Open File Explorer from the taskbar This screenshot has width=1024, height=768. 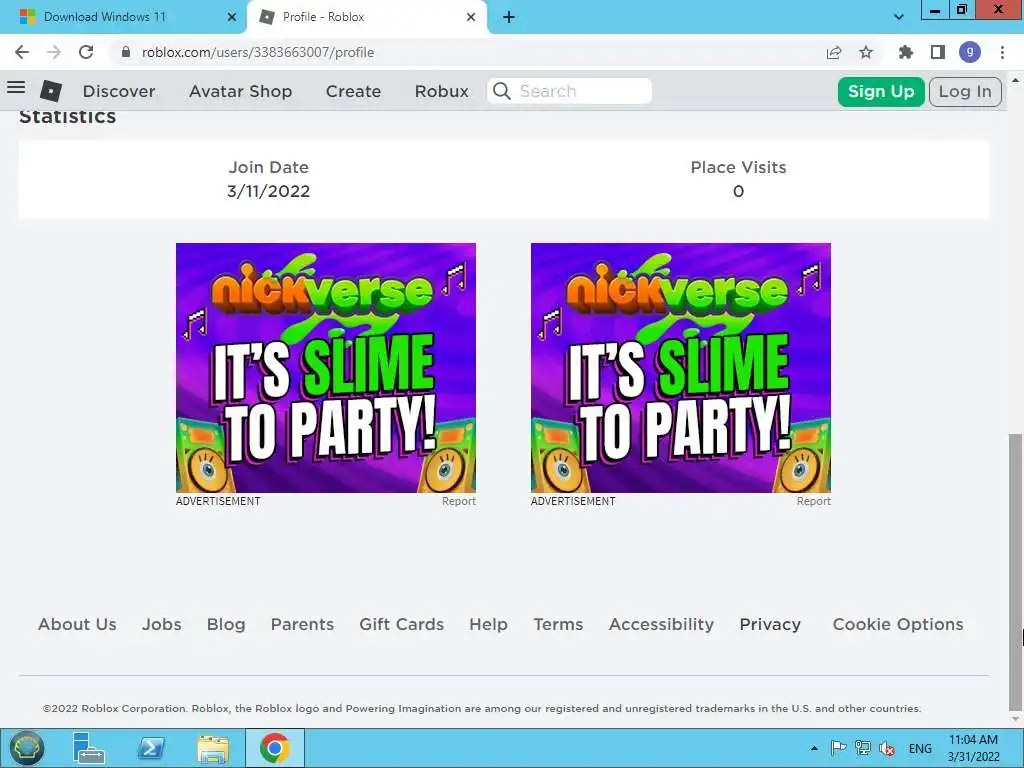(213, 748)
